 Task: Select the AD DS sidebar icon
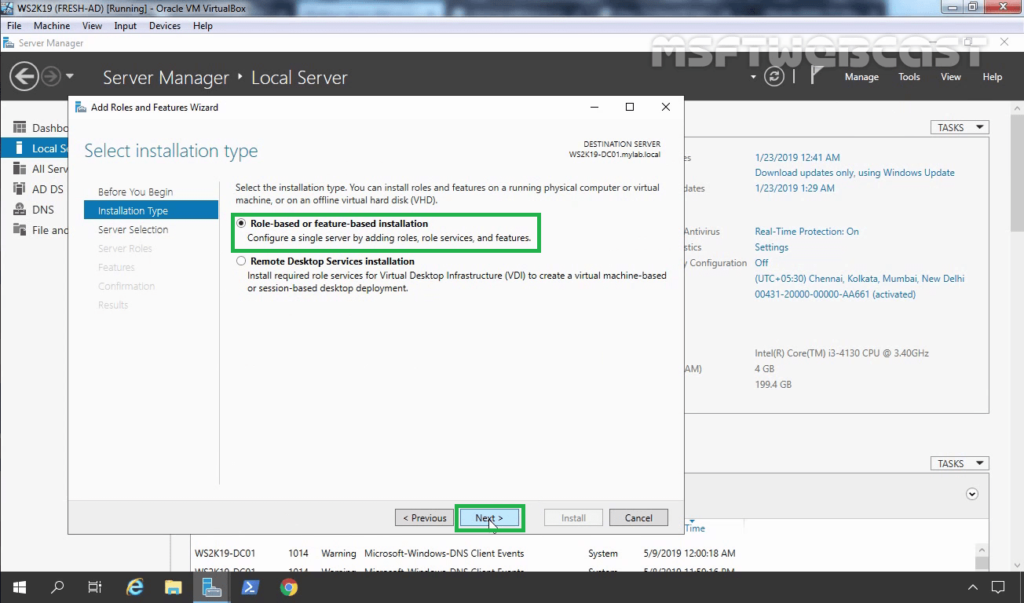[20, 189]
